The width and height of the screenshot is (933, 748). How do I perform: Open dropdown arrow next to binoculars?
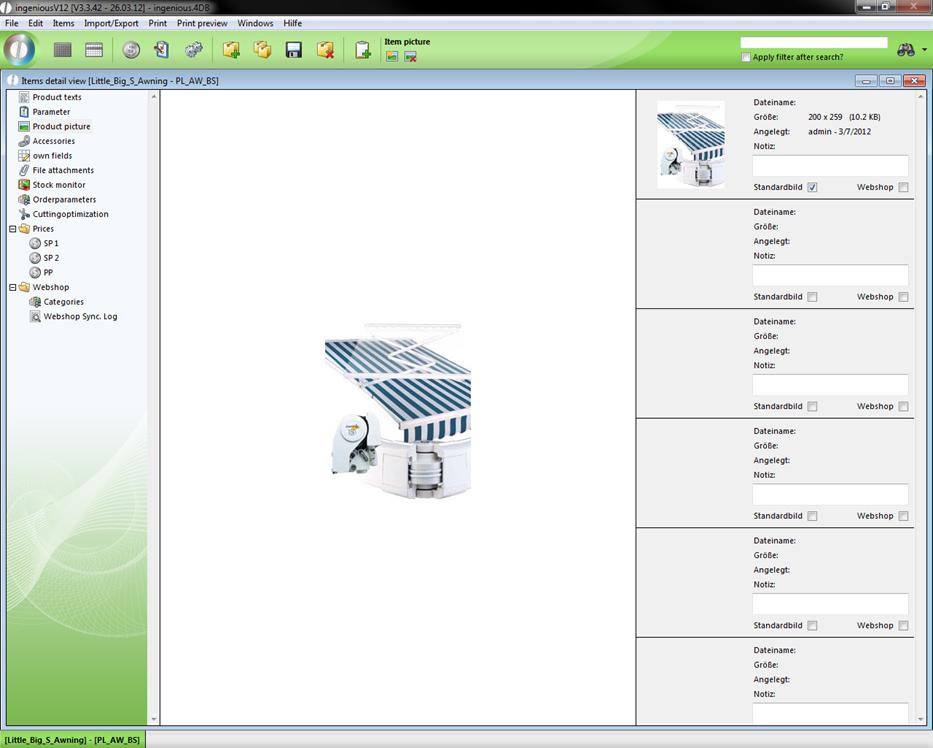pyautogui.click(x=925, y=50)
